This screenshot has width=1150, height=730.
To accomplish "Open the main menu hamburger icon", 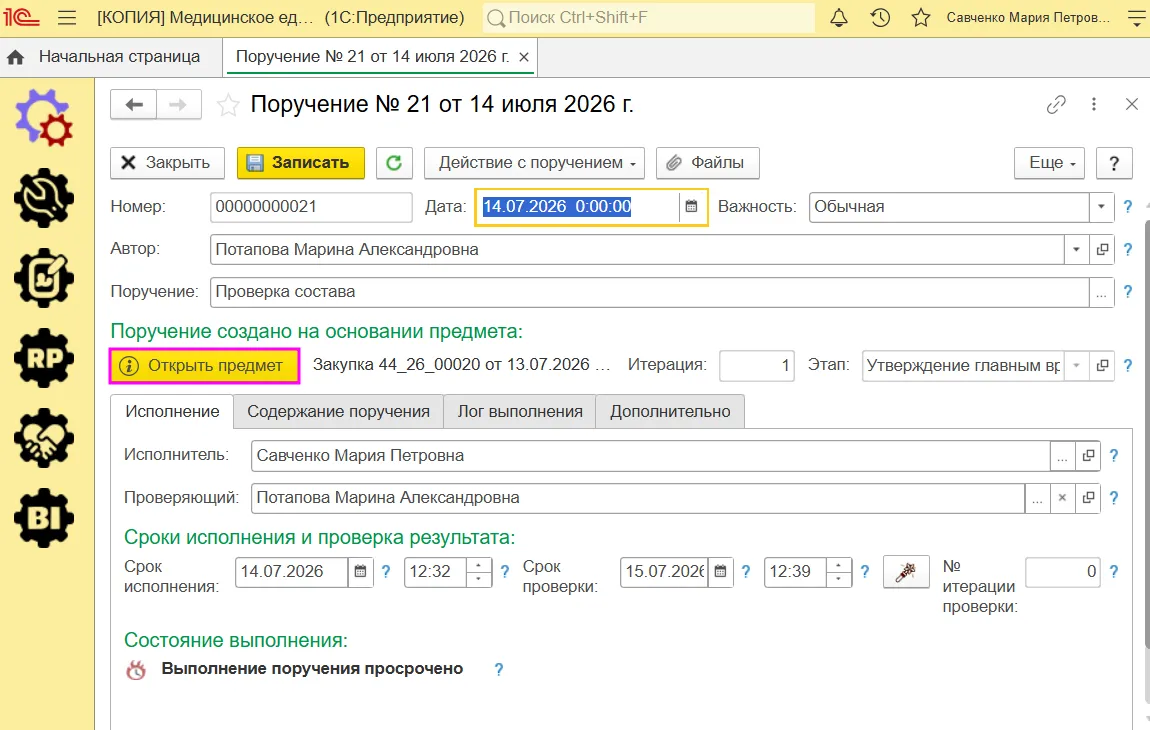I will tap(67, 18).
